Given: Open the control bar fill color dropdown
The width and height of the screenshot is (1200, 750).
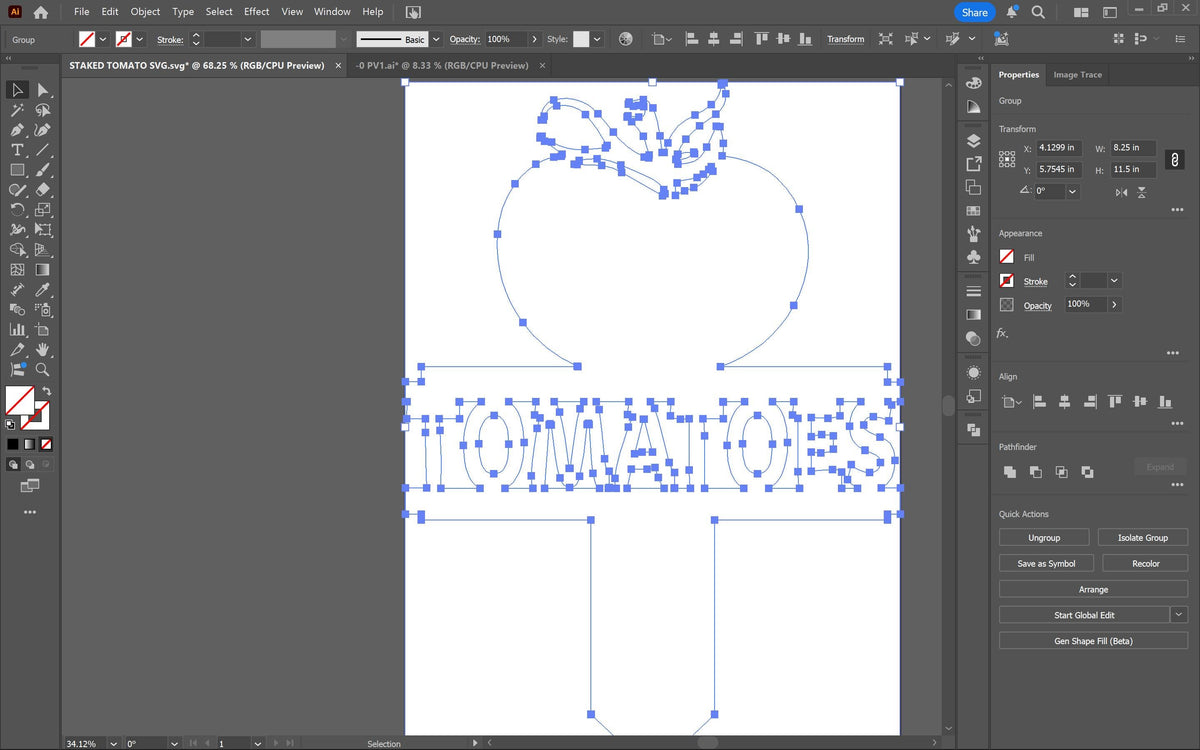Looking at the screenshot, I should coord(103,39).
